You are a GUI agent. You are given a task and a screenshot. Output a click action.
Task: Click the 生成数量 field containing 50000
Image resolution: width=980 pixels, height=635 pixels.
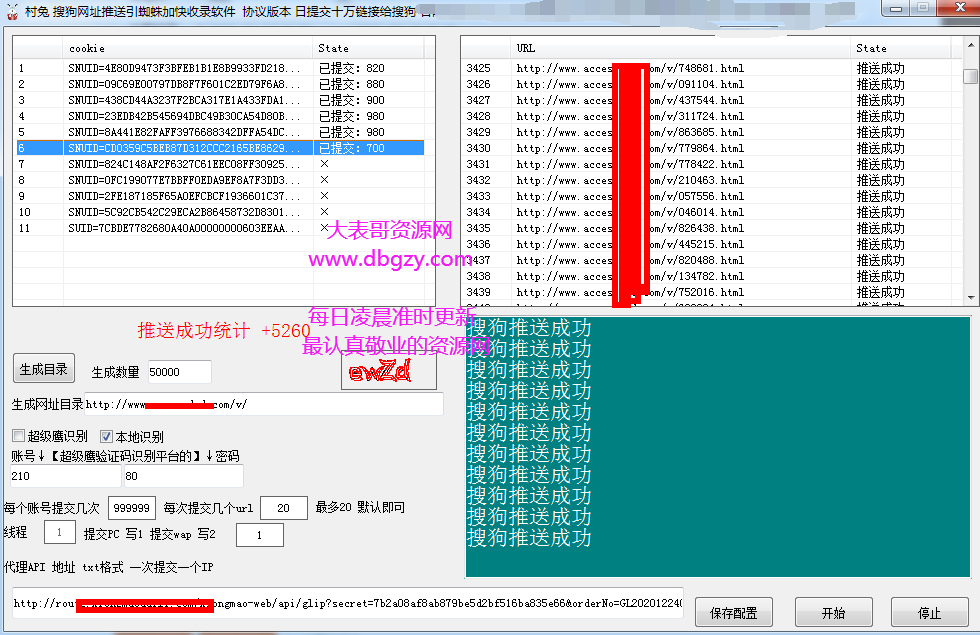[179, 372]
